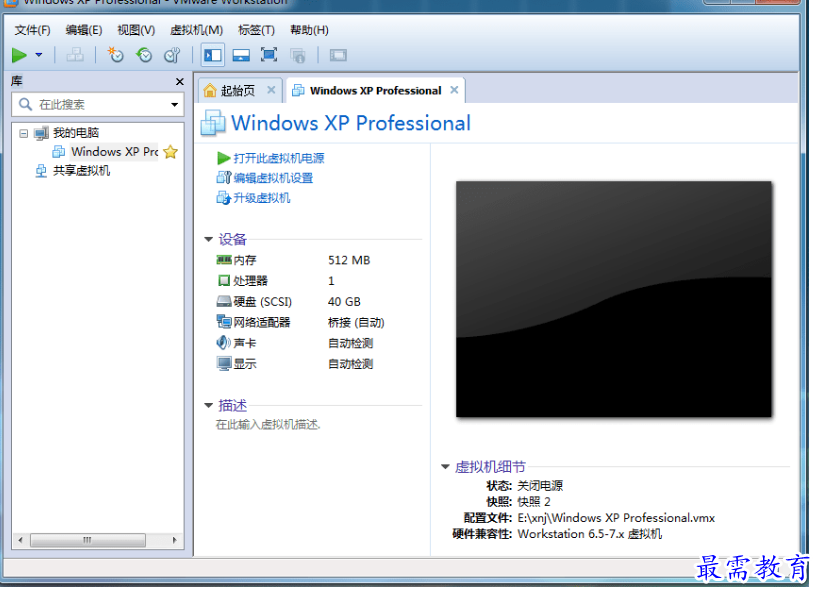Open the 编辑(E) menu

click(x=84, y=30)
